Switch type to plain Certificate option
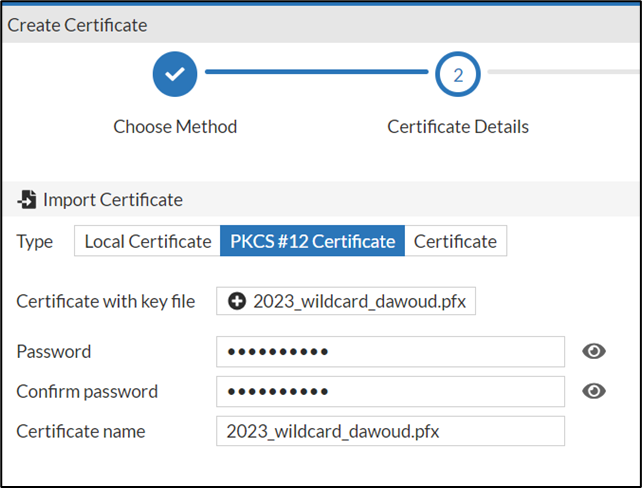 [x=455, y=241]
